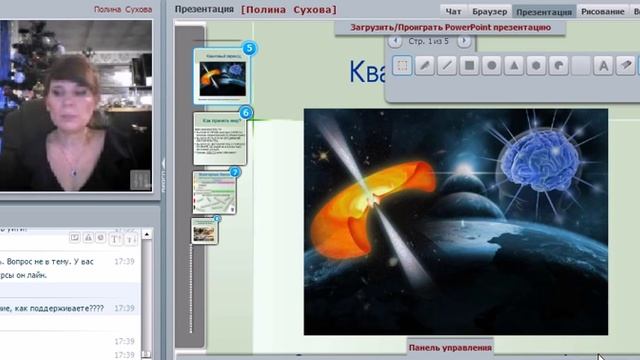
Task: Click the blank tool button before text tool
Action: [x=581, y=65]
